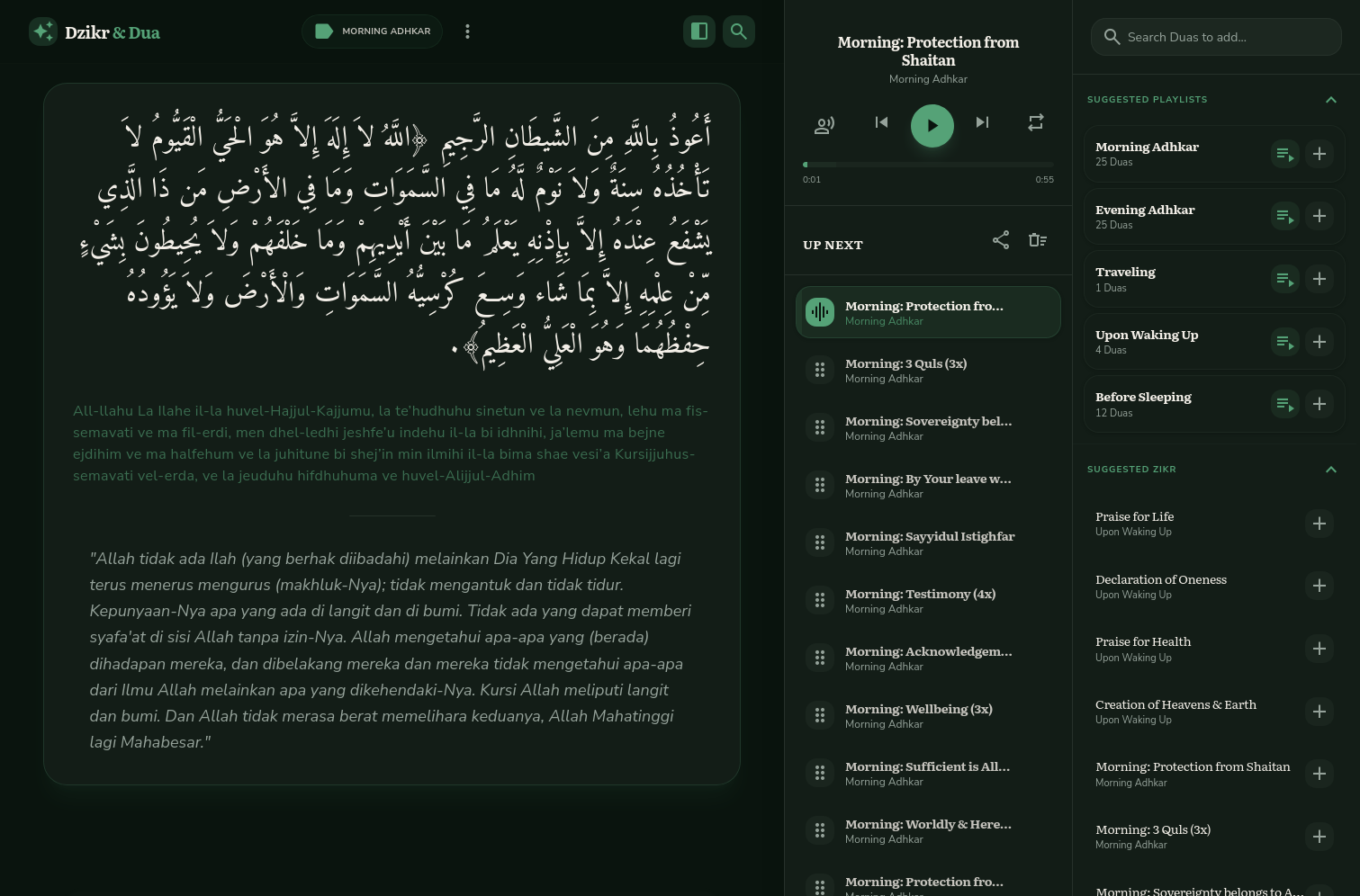Click the 0:55 duration label
1360x896 pixels.
coord(1044,179)
